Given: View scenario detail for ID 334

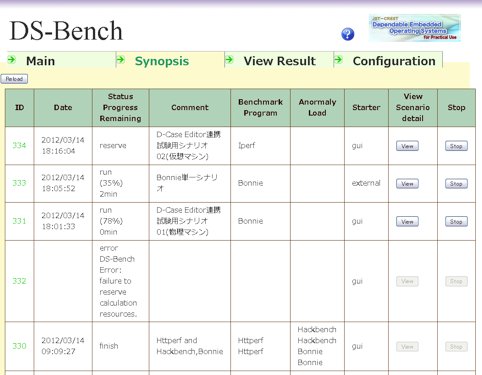Looking at the screenshot, I should (407, 146).
